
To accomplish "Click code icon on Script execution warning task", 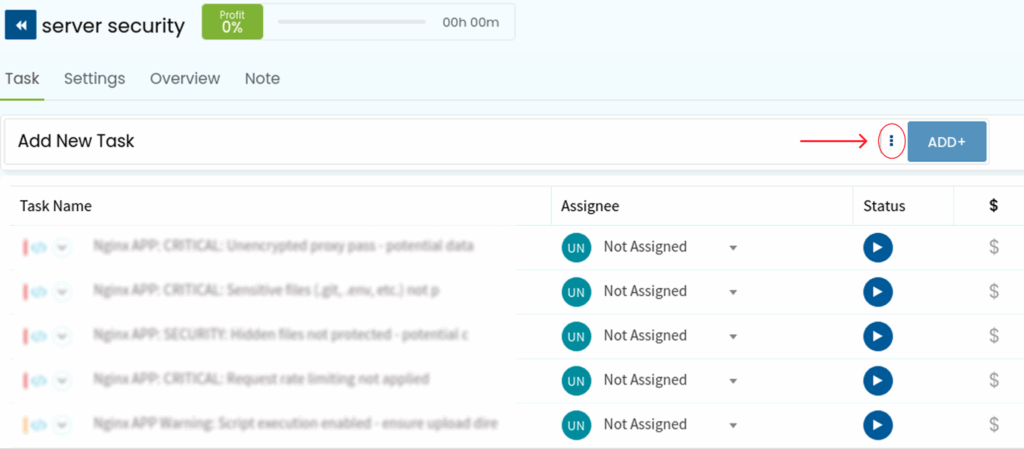I will point(39,424).
